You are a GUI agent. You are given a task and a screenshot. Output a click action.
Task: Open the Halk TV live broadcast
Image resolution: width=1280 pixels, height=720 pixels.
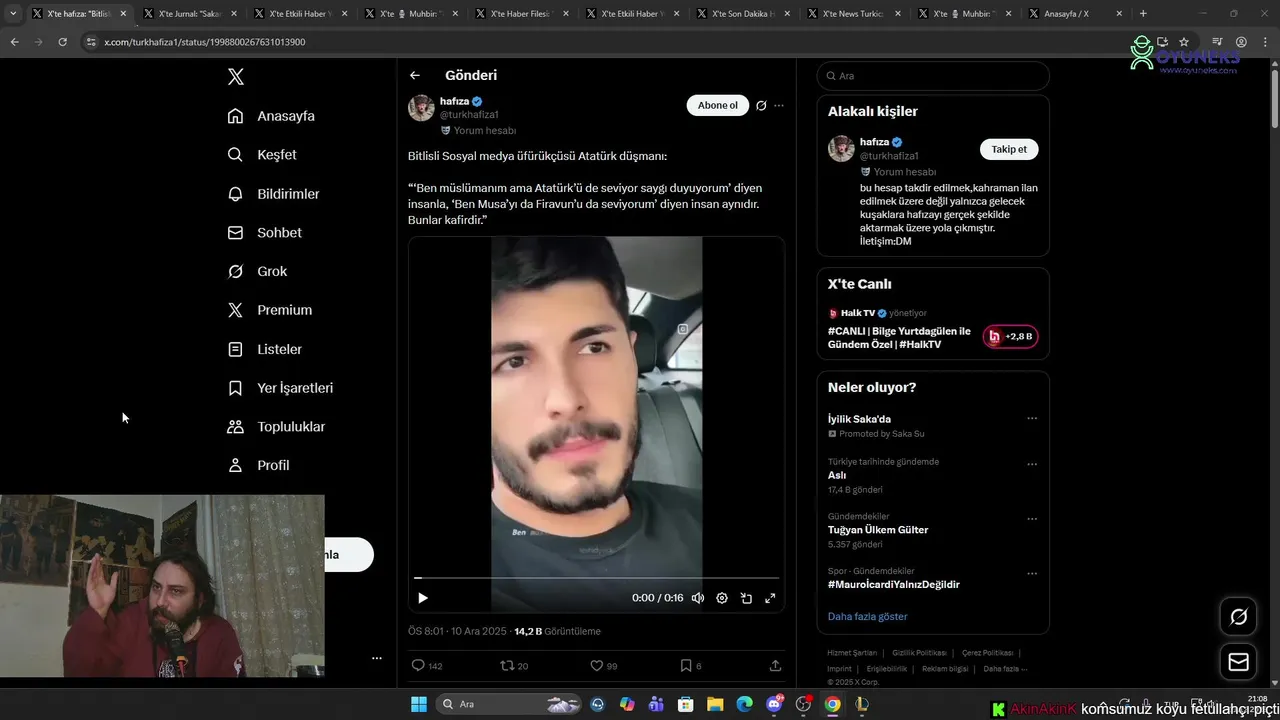point(900,338)
